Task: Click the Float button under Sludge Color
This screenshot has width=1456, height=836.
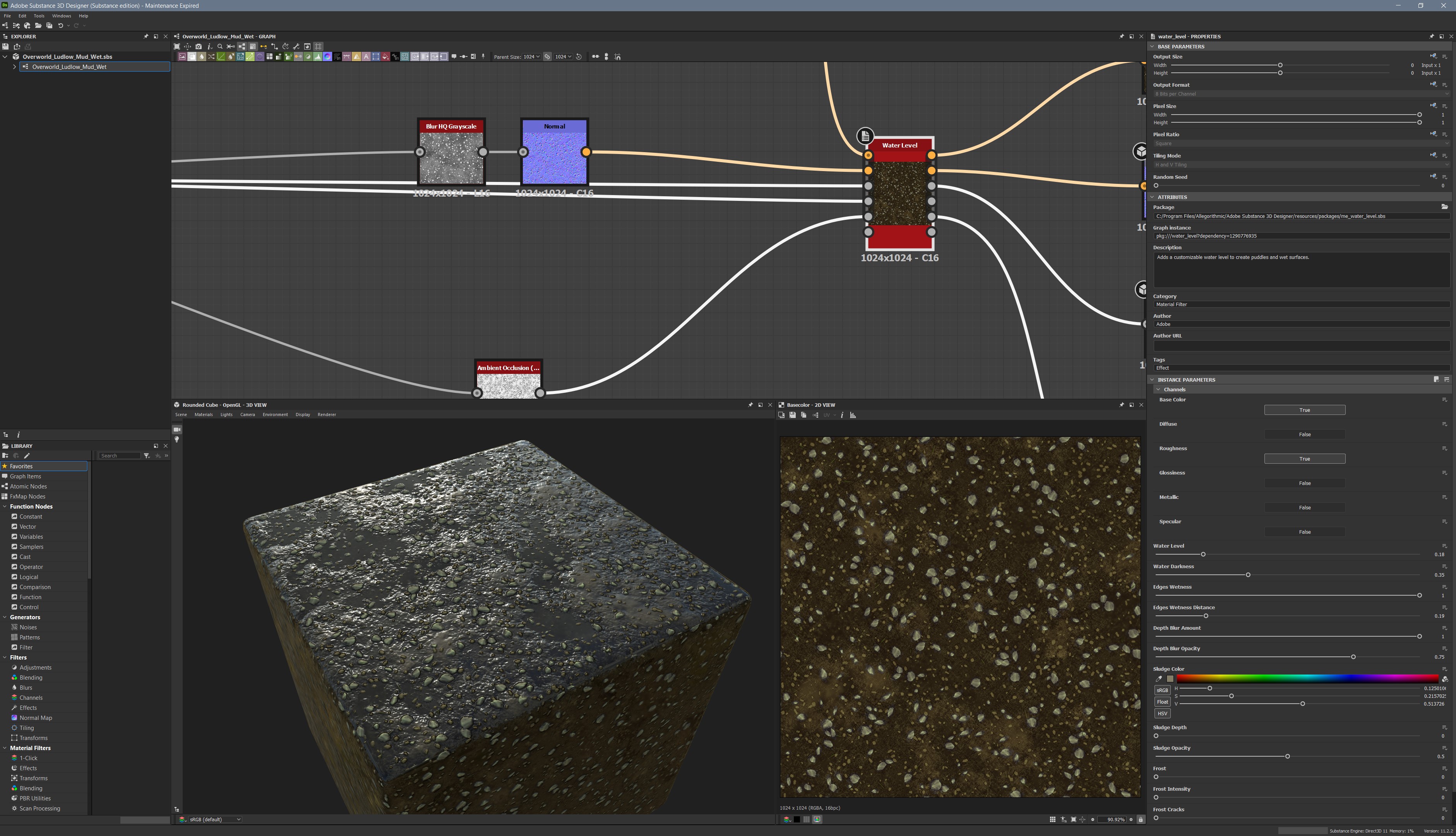Action: (1162, 702)
